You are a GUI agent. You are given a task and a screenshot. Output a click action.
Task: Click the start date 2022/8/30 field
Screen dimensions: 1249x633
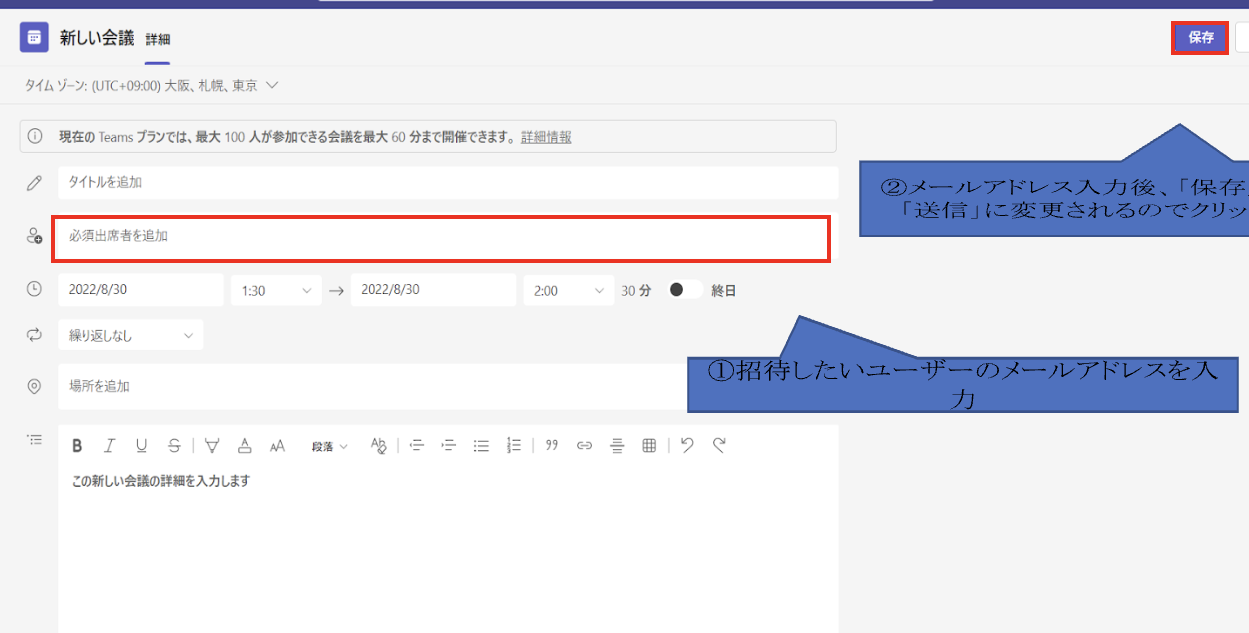click(141, 290)
